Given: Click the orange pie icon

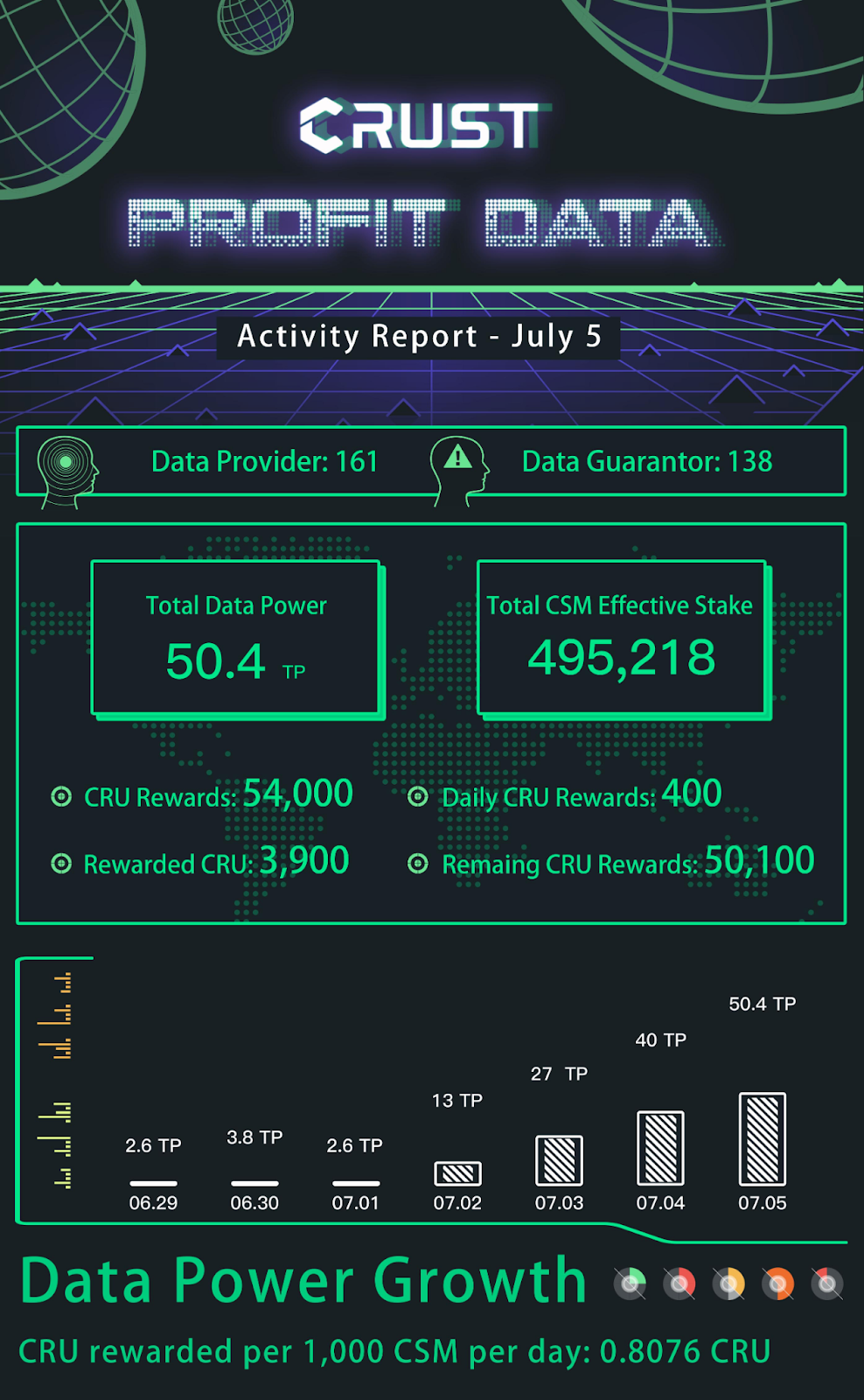Looking at the screenshot, I should click(777, 1284).
